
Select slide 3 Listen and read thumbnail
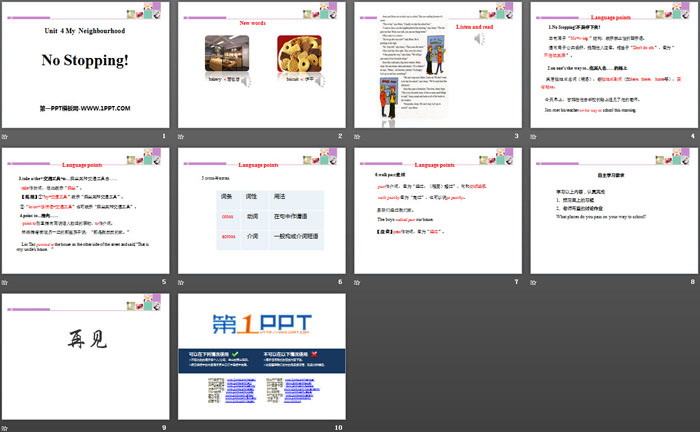pyautogui.click(x=438, y=65)
